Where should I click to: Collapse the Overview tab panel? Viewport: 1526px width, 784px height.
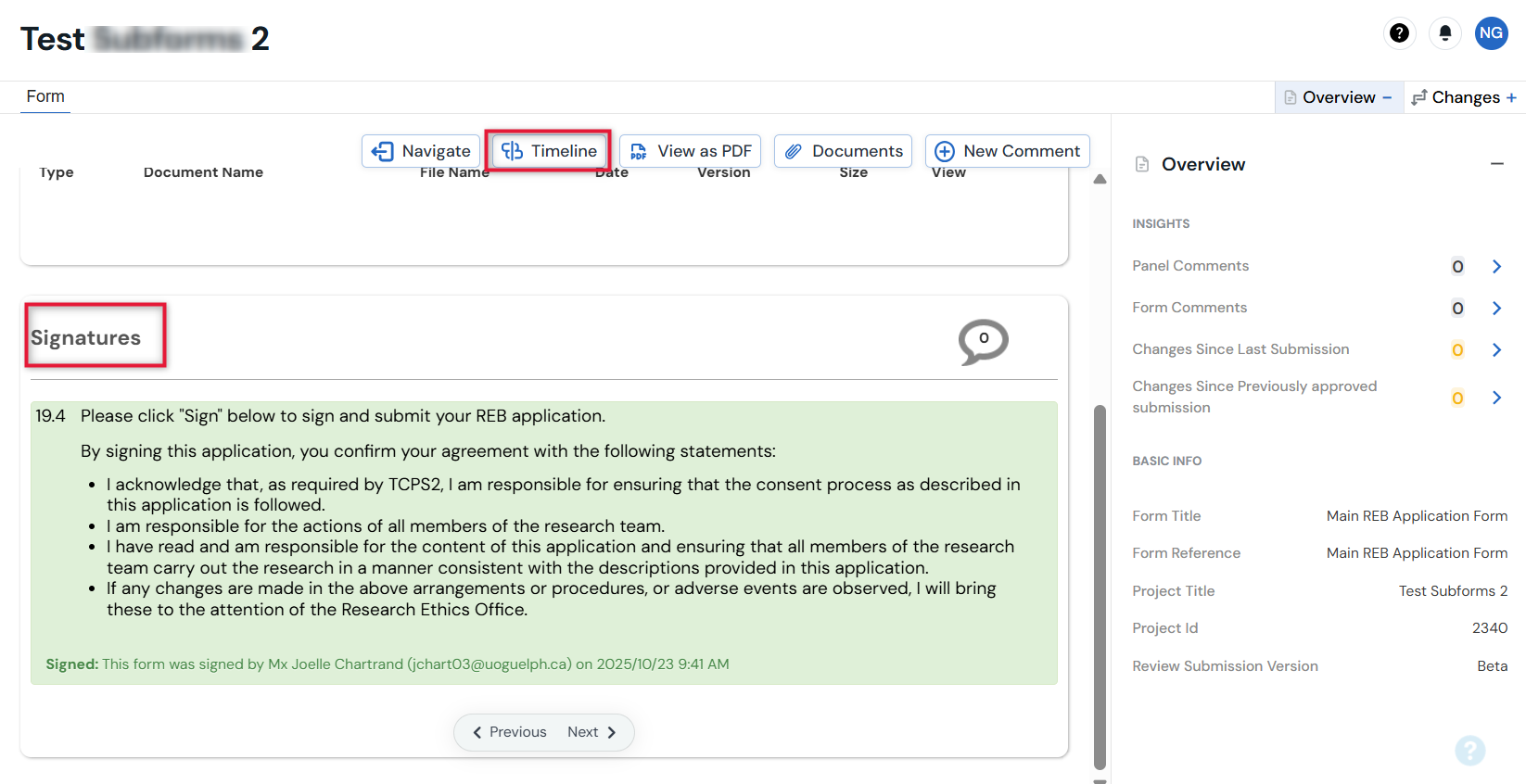(1339, 97)
